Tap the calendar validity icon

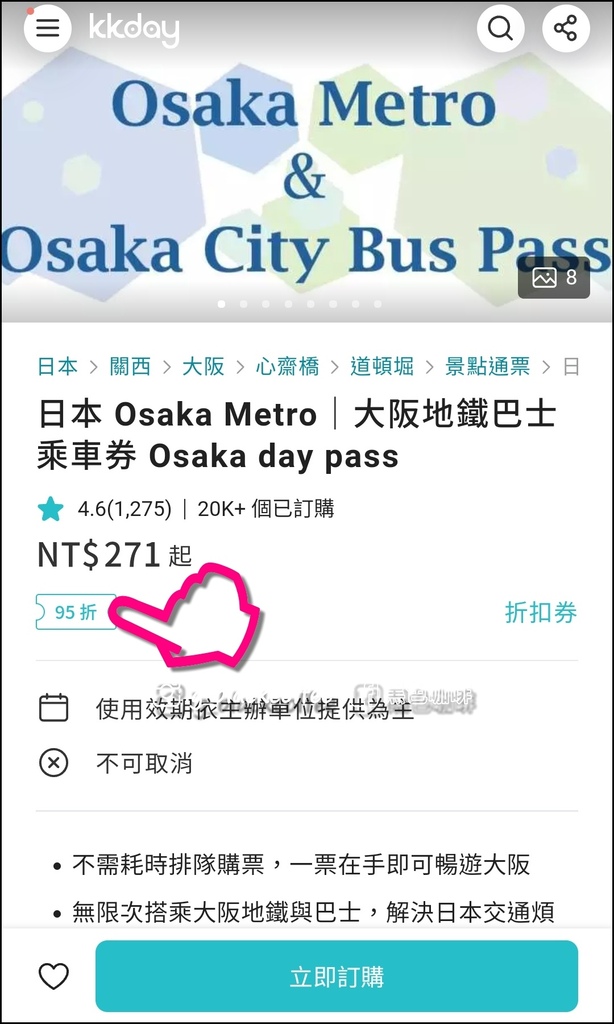pos(54,708)
